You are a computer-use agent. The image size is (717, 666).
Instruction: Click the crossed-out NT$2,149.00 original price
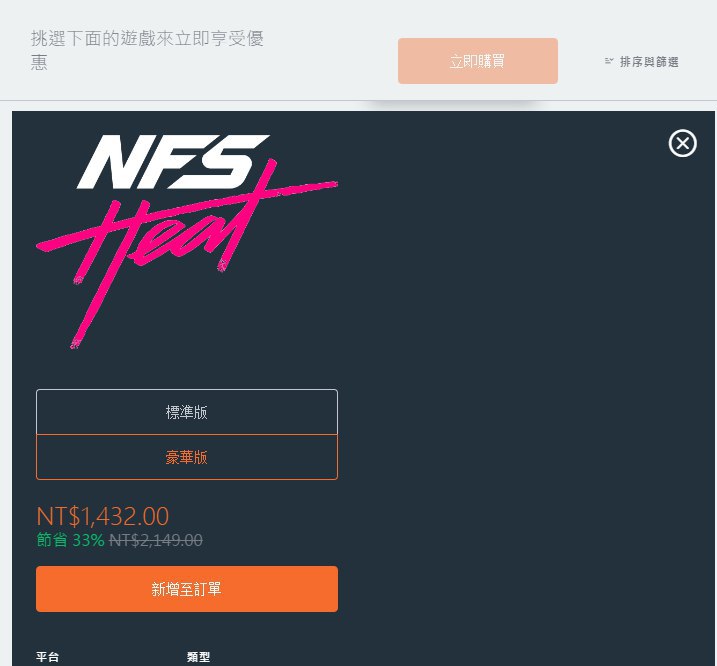tap(156, 540)
